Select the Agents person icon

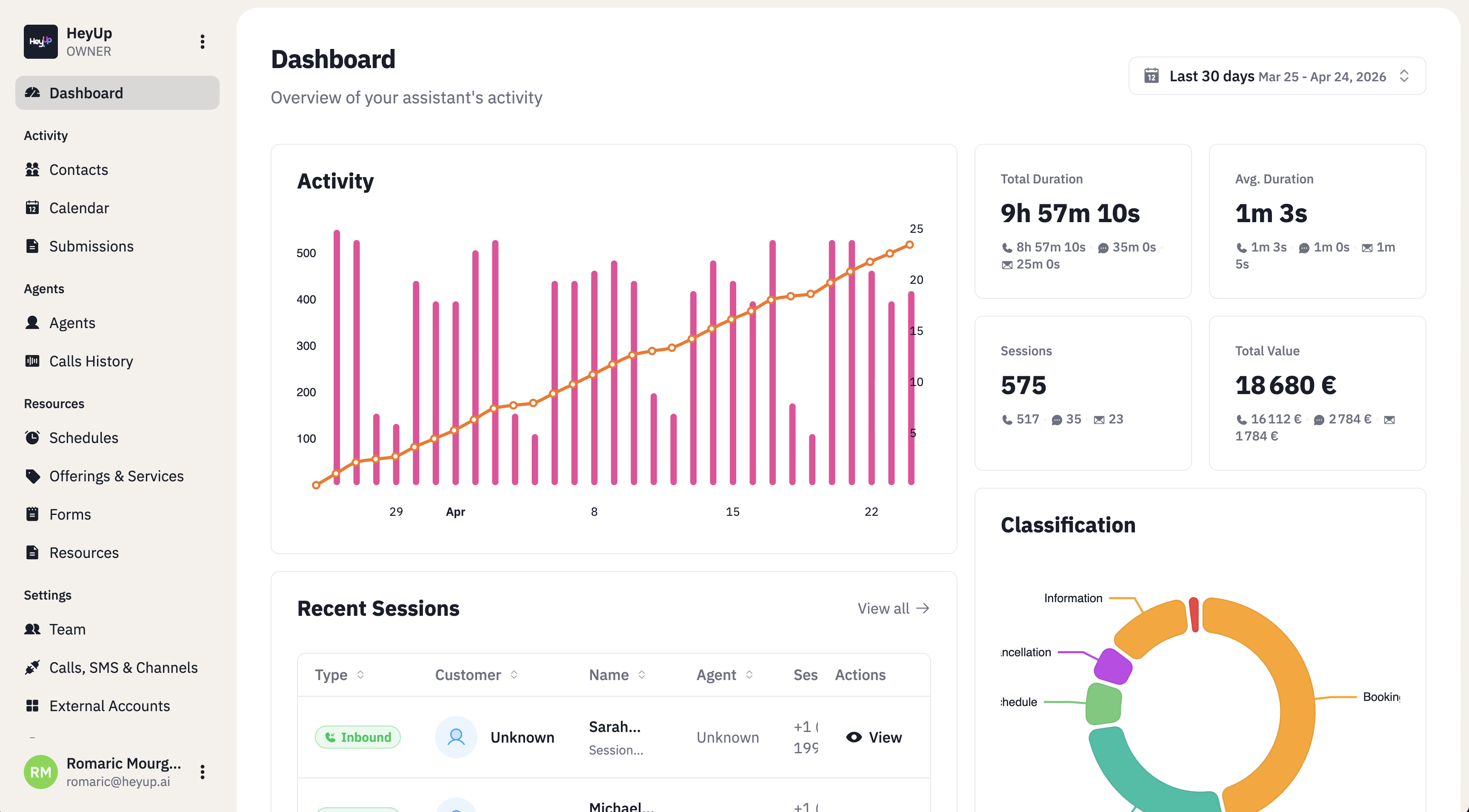click(x=32, y=323)
